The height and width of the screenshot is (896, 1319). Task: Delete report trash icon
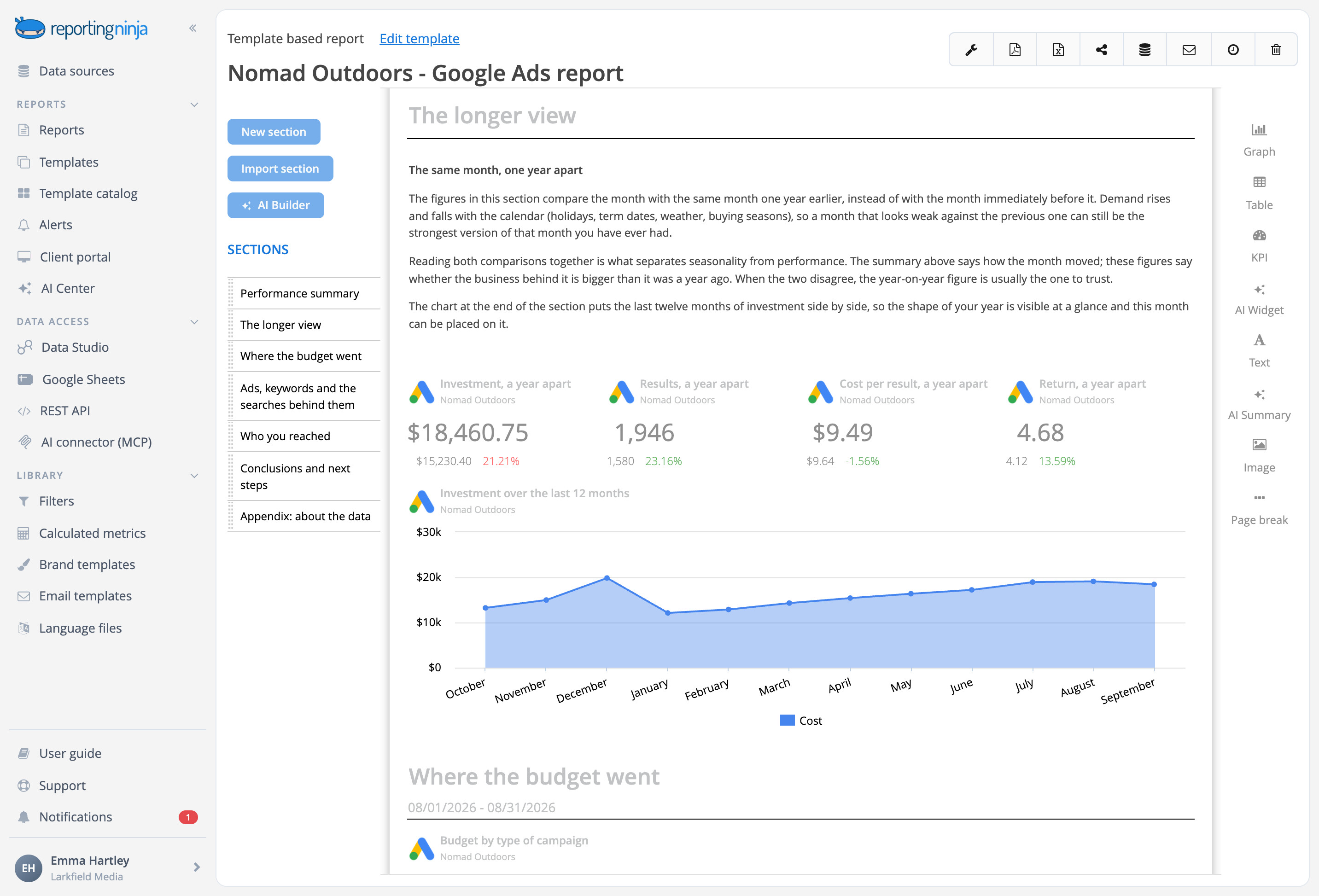pyautogui.click(x=1276, y=50)
